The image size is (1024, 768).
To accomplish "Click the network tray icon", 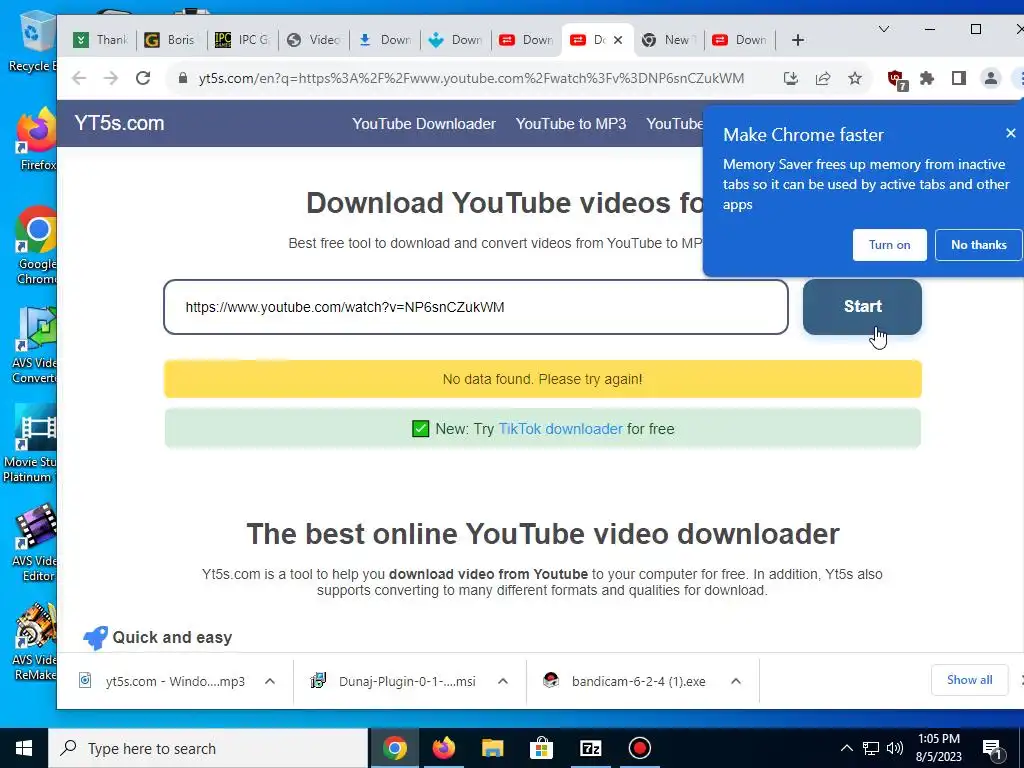I will pos(871,748).
